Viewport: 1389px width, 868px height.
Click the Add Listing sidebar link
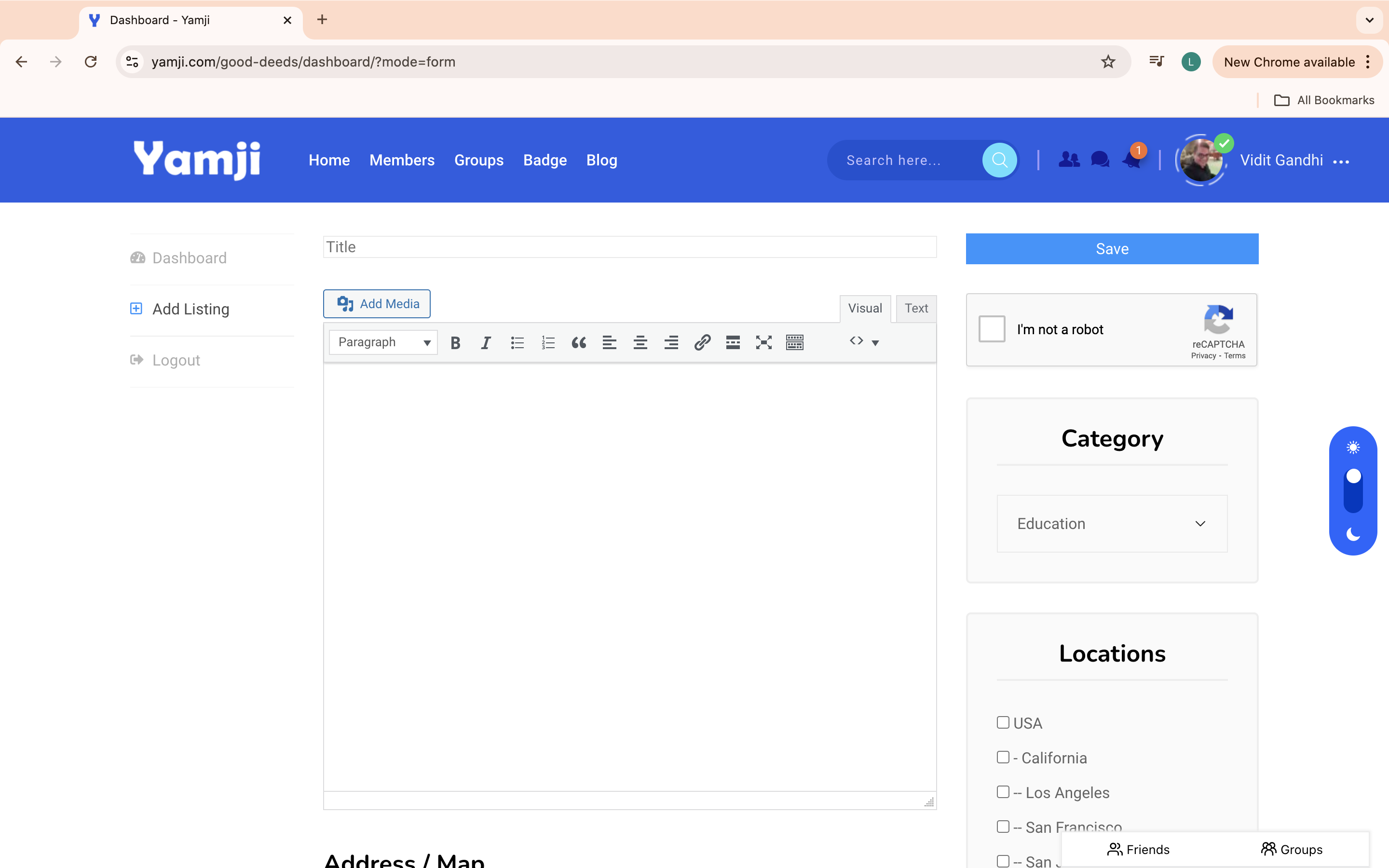pos(190,309)
